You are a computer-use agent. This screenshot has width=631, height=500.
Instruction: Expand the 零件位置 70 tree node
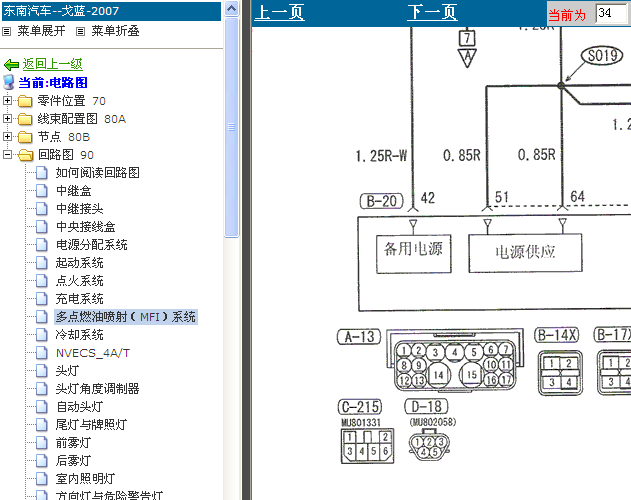pyautogui.click(x=7, y=100)
